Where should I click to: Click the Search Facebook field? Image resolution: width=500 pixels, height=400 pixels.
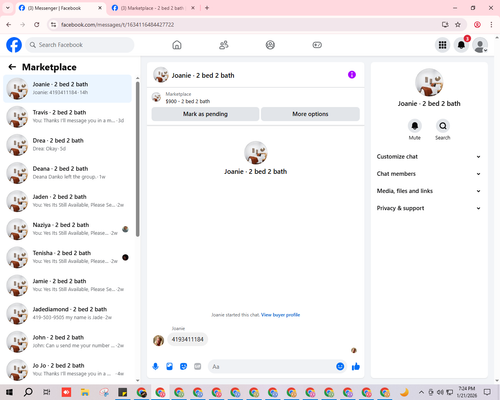point(80,45)
